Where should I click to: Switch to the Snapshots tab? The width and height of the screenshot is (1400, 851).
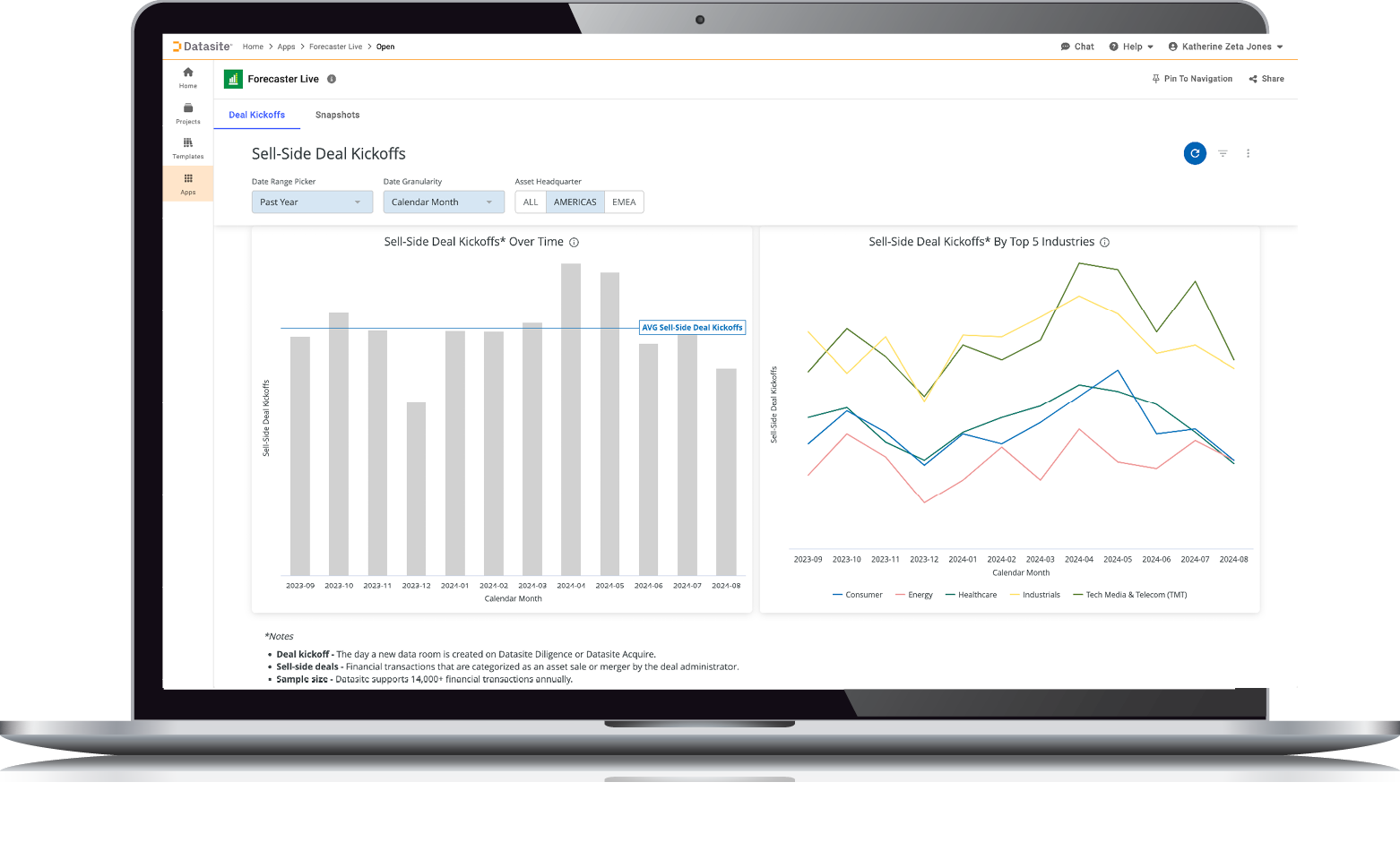337,115
